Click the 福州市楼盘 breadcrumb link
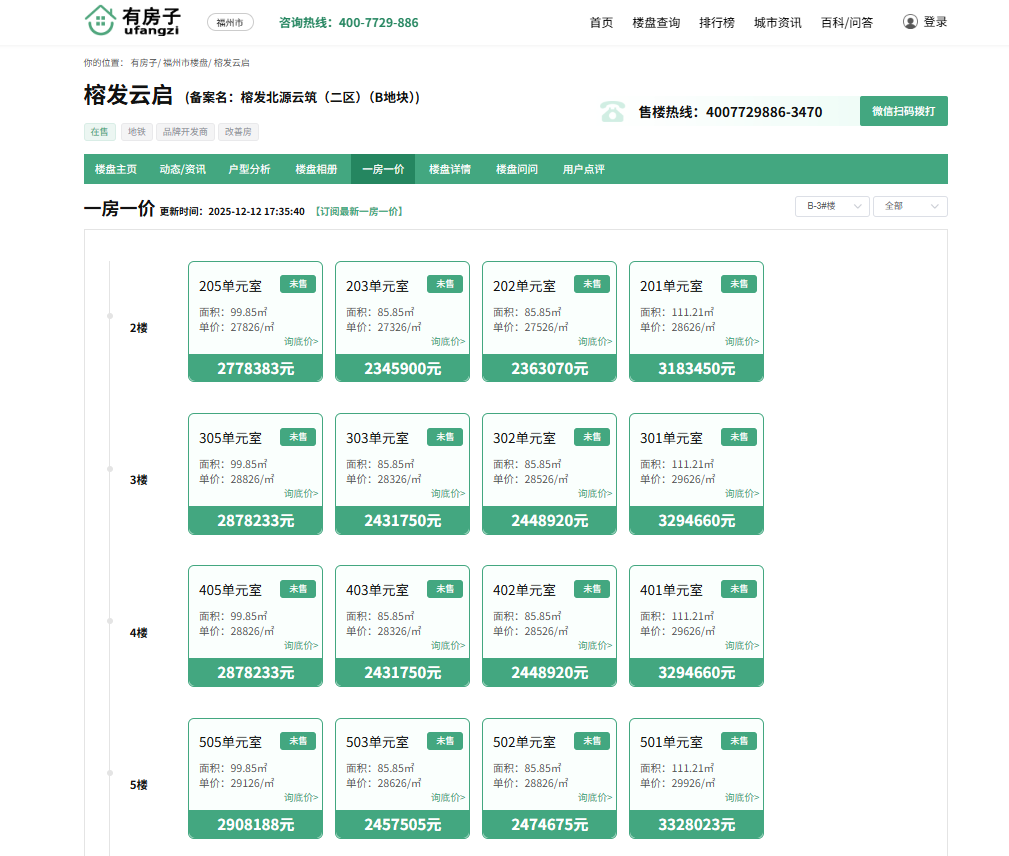The image size is (1009, 856). 186,63
